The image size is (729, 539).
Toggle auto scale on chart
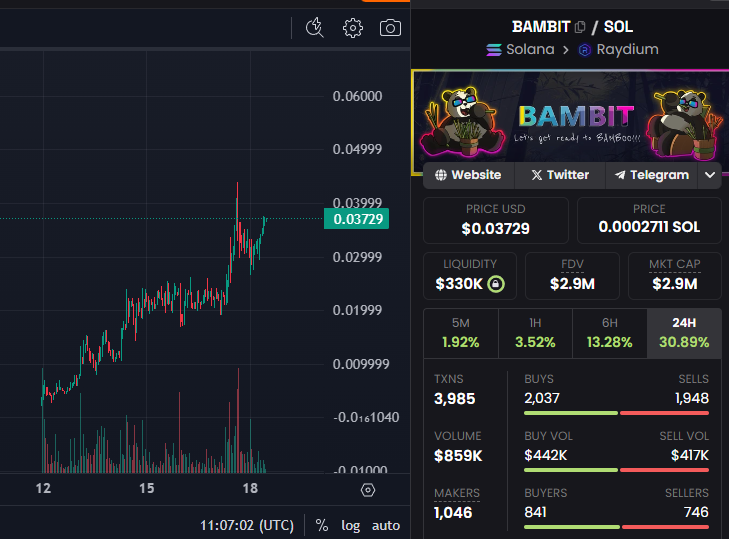click(386, 526)
